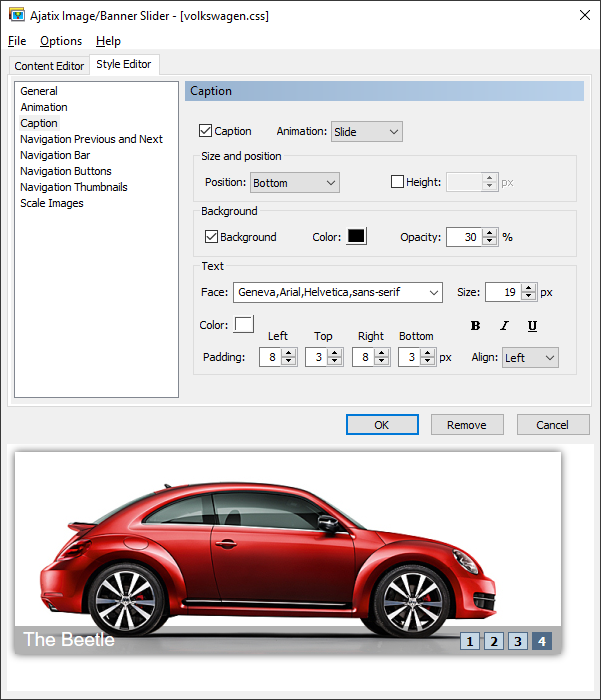Increase the font Size with up arrow
The image size is (601, 700).
(529, 288)
